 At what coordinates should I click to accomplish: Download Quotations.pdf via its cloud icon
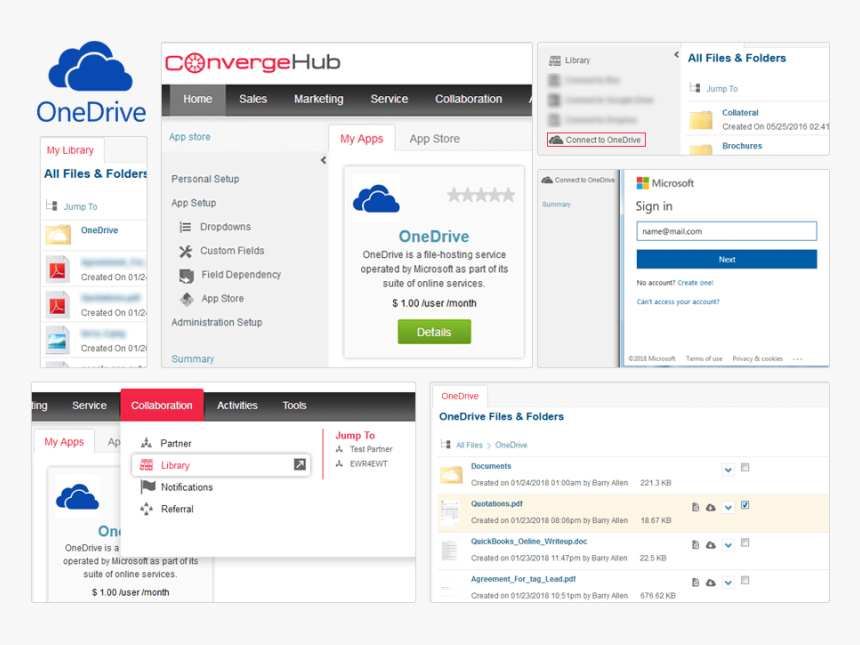point(709,506)
